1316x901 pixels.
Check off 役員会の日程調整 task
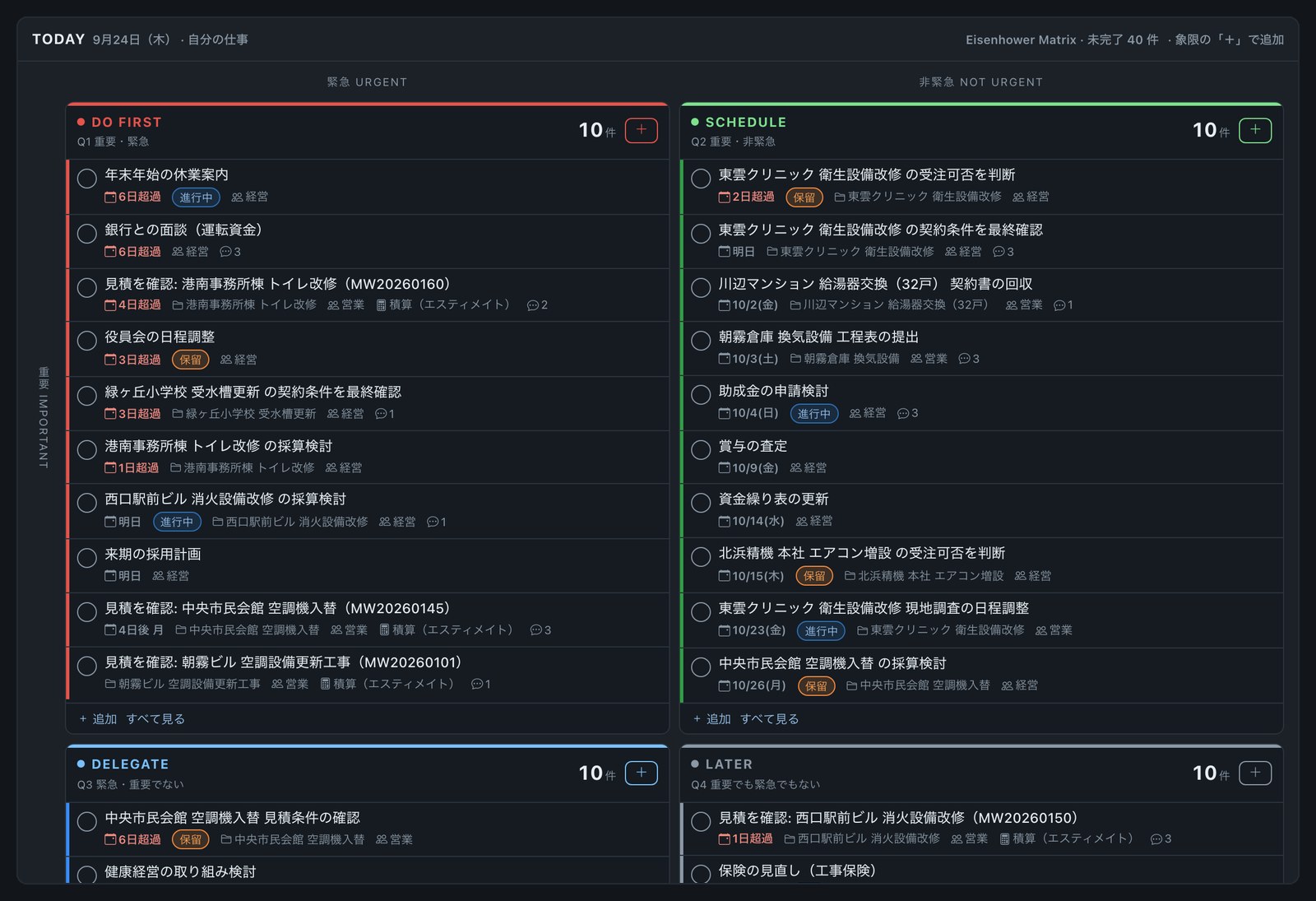click(86, 341)
